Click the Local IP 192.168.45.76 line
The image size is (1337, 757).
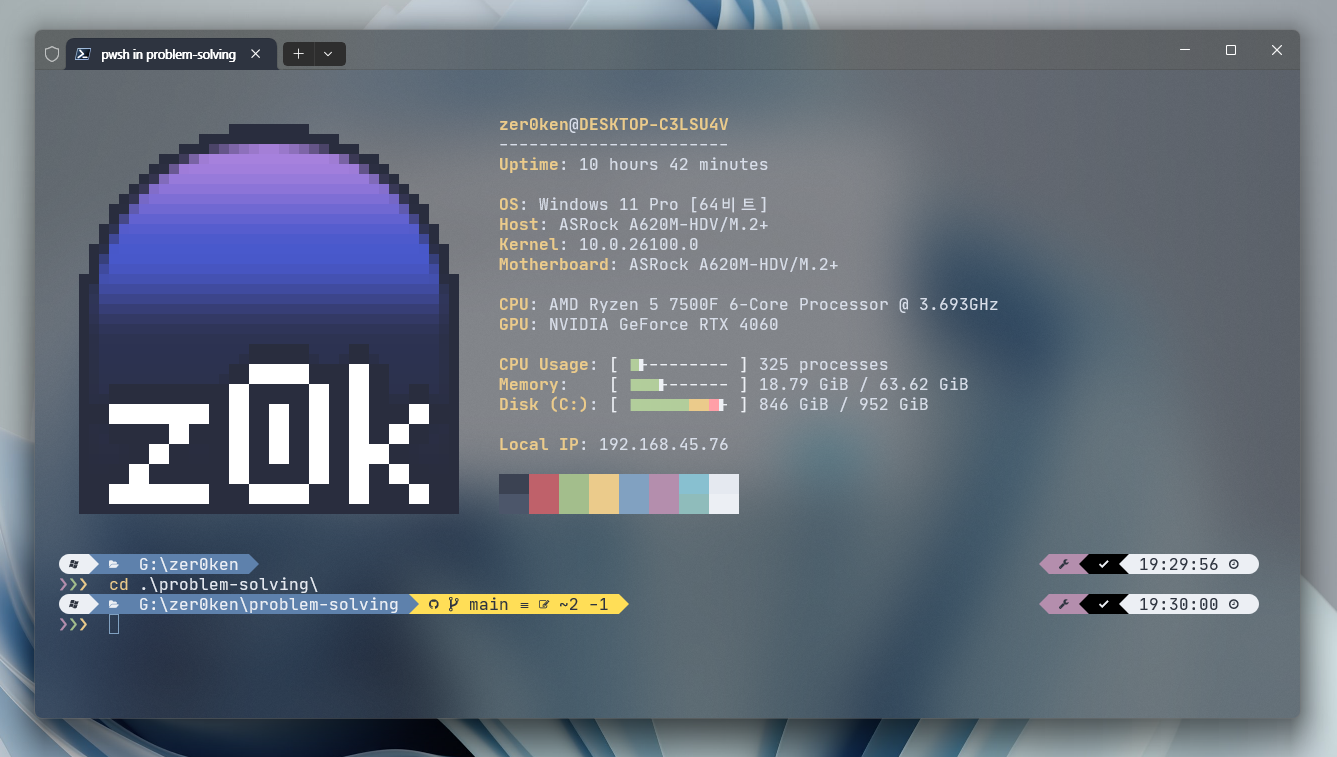614,445
